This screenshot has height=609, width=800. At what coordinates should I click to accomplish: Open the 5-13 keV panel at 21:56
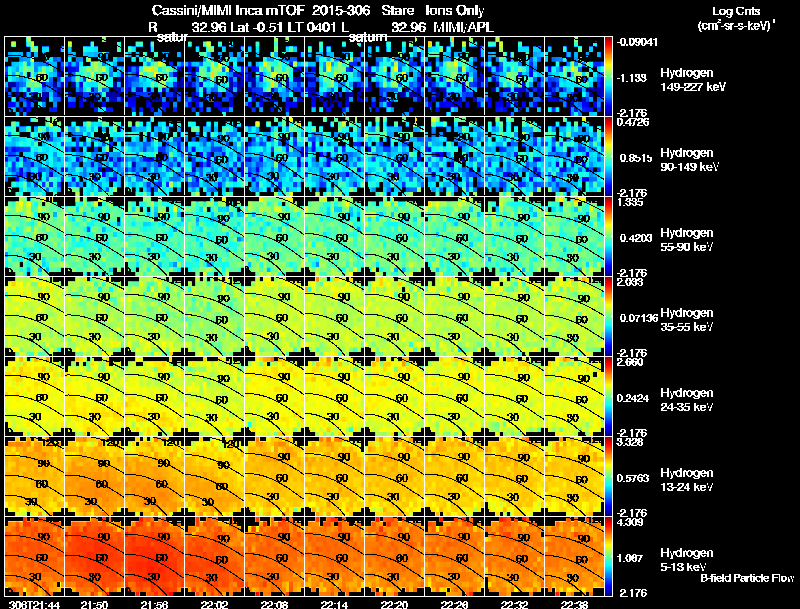(x=155, y=556)
